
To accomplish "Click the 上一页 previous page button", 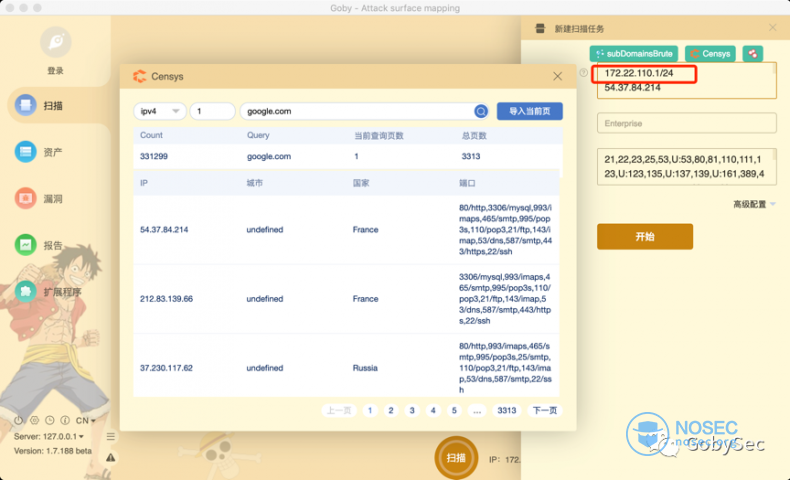I will (x=339, y=410).
